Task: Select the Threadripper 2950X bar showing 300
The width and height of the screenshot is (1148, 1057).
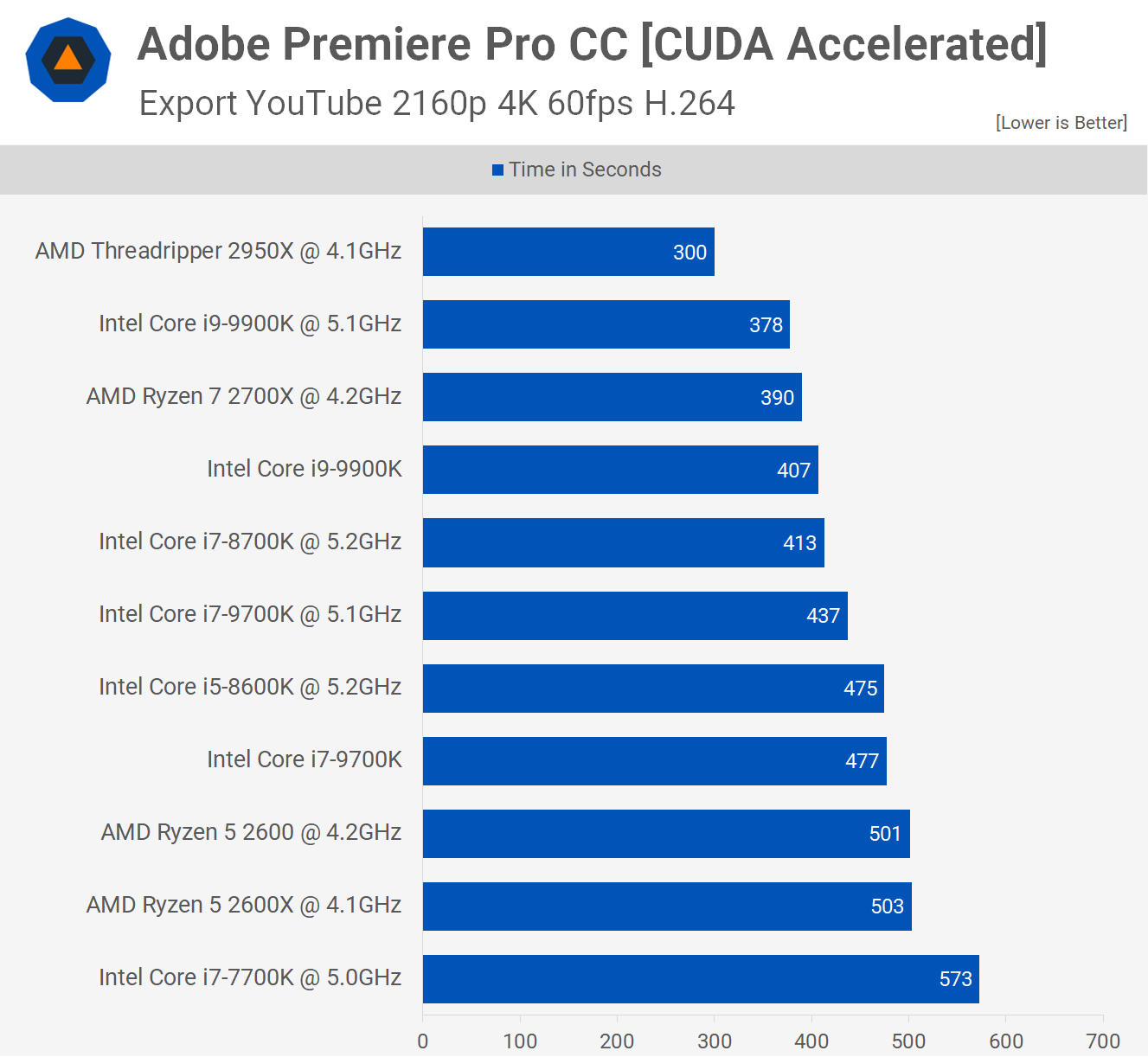Action: coord(568,252)
